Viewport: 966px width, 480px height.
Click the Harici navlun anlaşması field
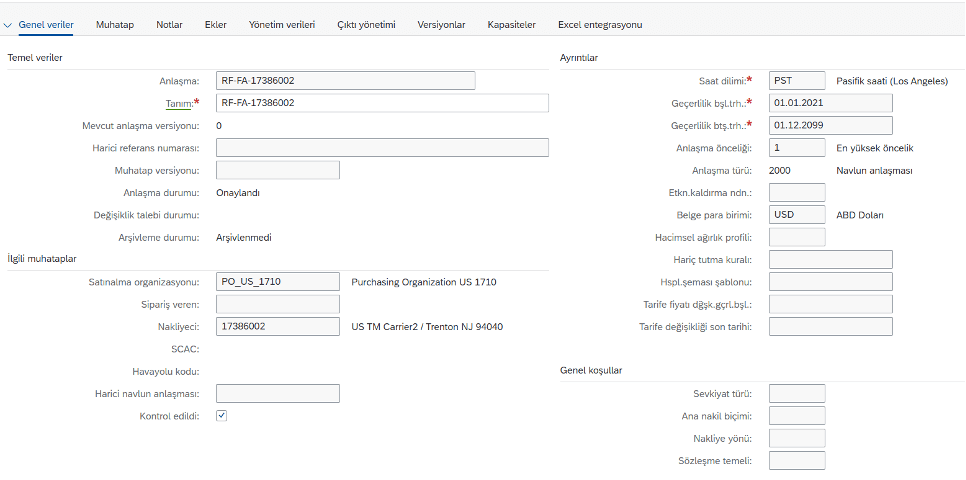click(277, 393)
